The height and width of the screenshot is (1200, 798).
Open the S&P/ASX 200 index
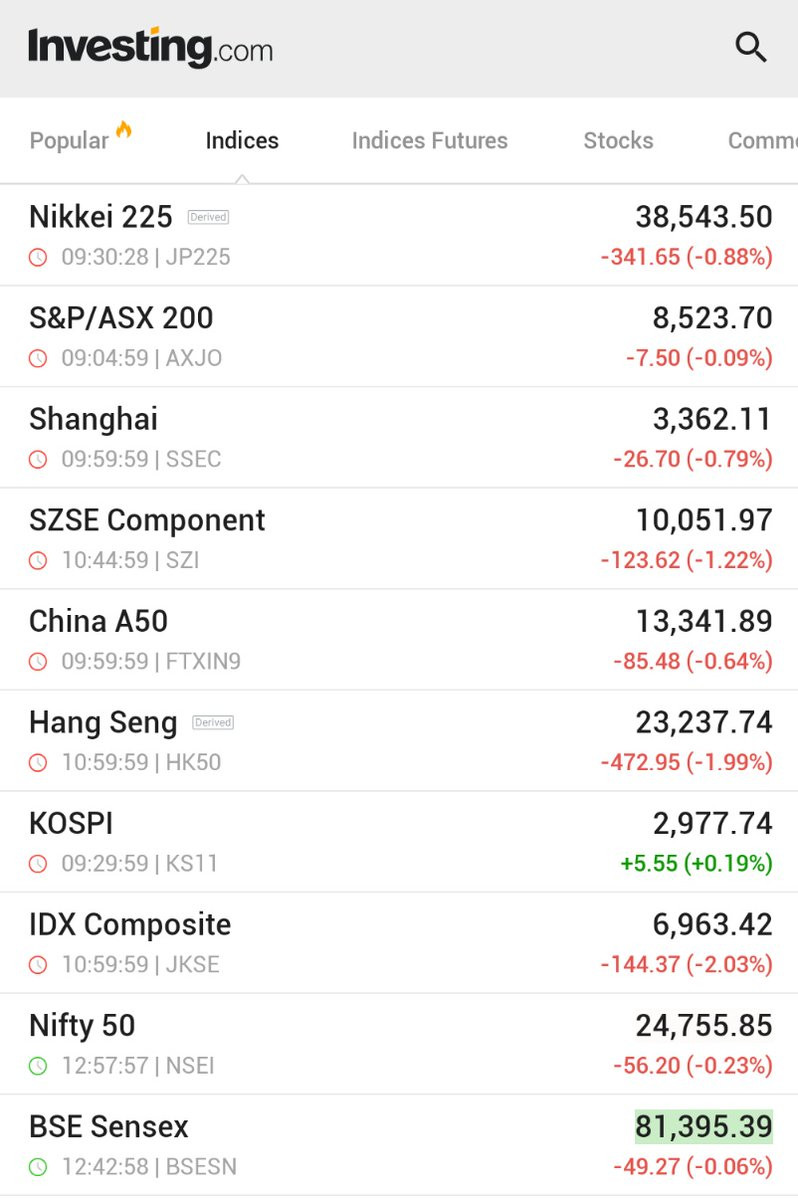pyautogui.click(x=399, y=337)
